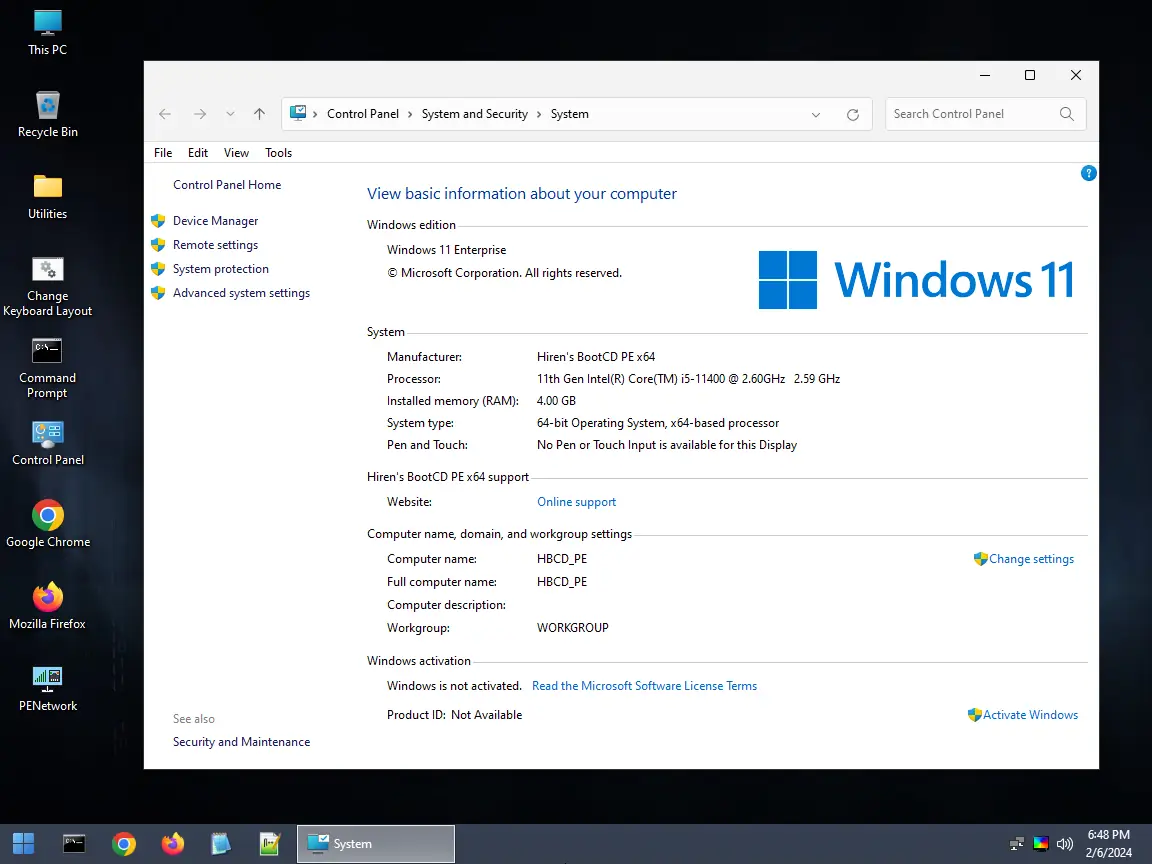Open Device Manager link
Image resolution: width=1152 pixels, height=864 pixels.
(215, 221)
